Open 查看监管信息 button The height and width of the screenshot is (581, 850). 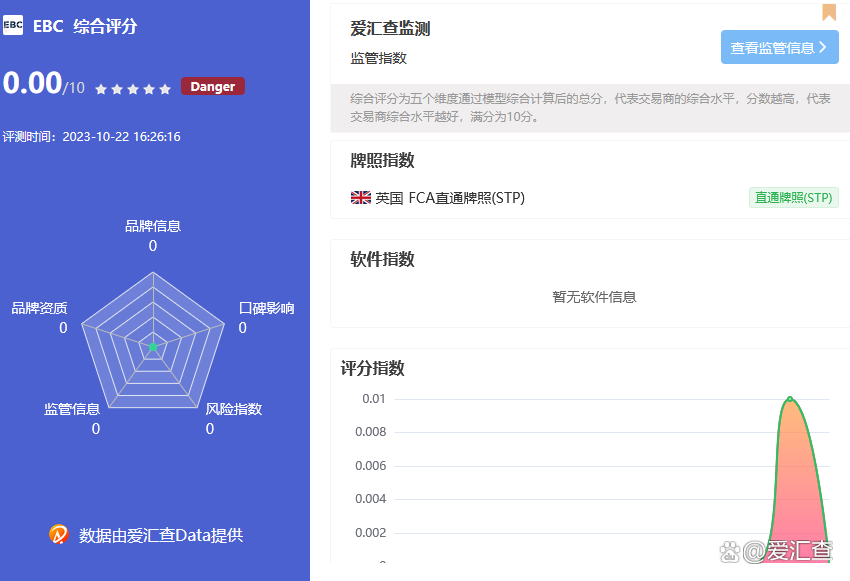tap(779, 47)
